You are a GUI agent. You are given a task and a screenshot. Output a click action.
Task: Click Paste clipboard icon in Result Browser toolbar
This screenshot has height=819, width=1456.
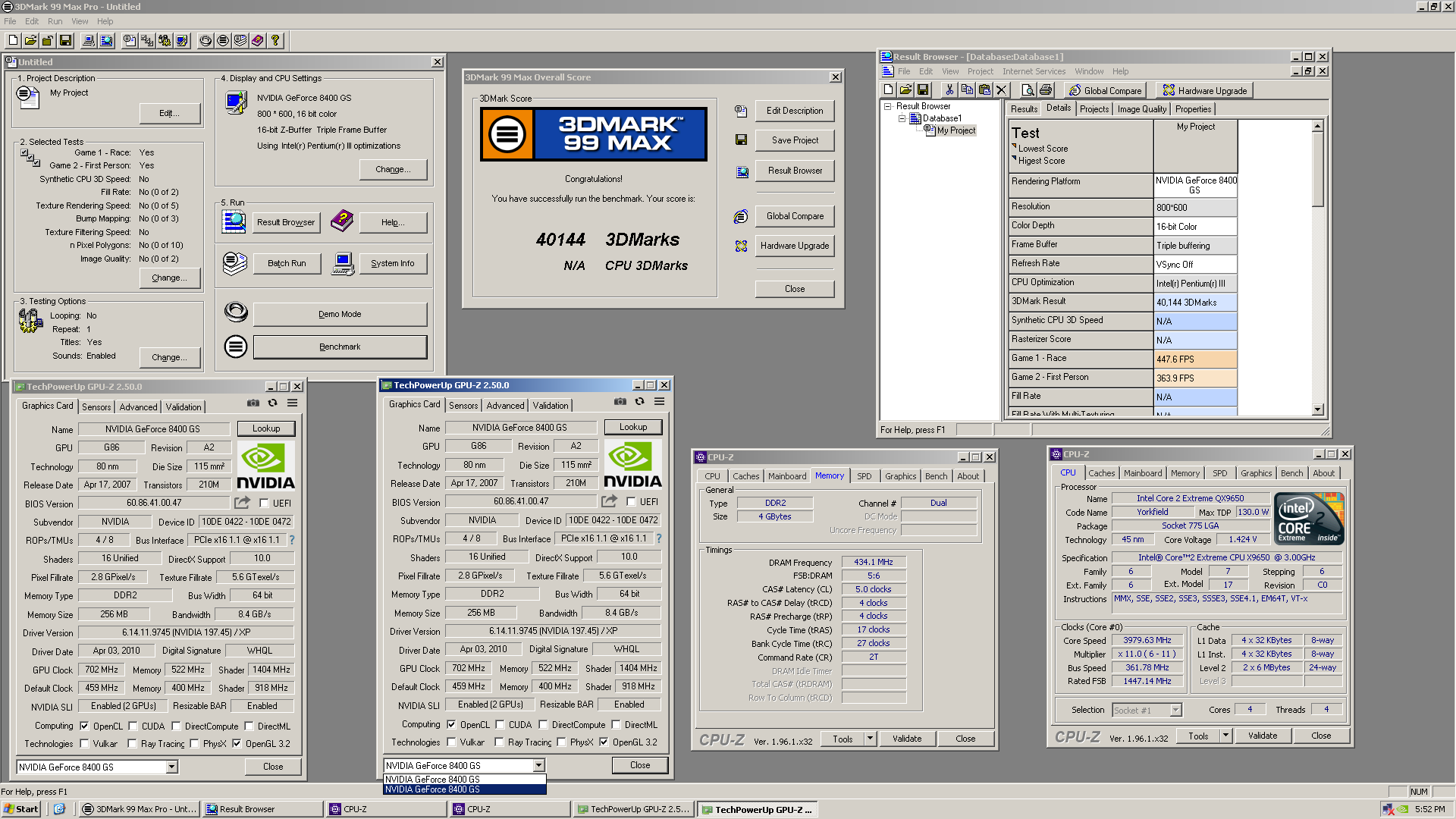[x=984, y=90]
